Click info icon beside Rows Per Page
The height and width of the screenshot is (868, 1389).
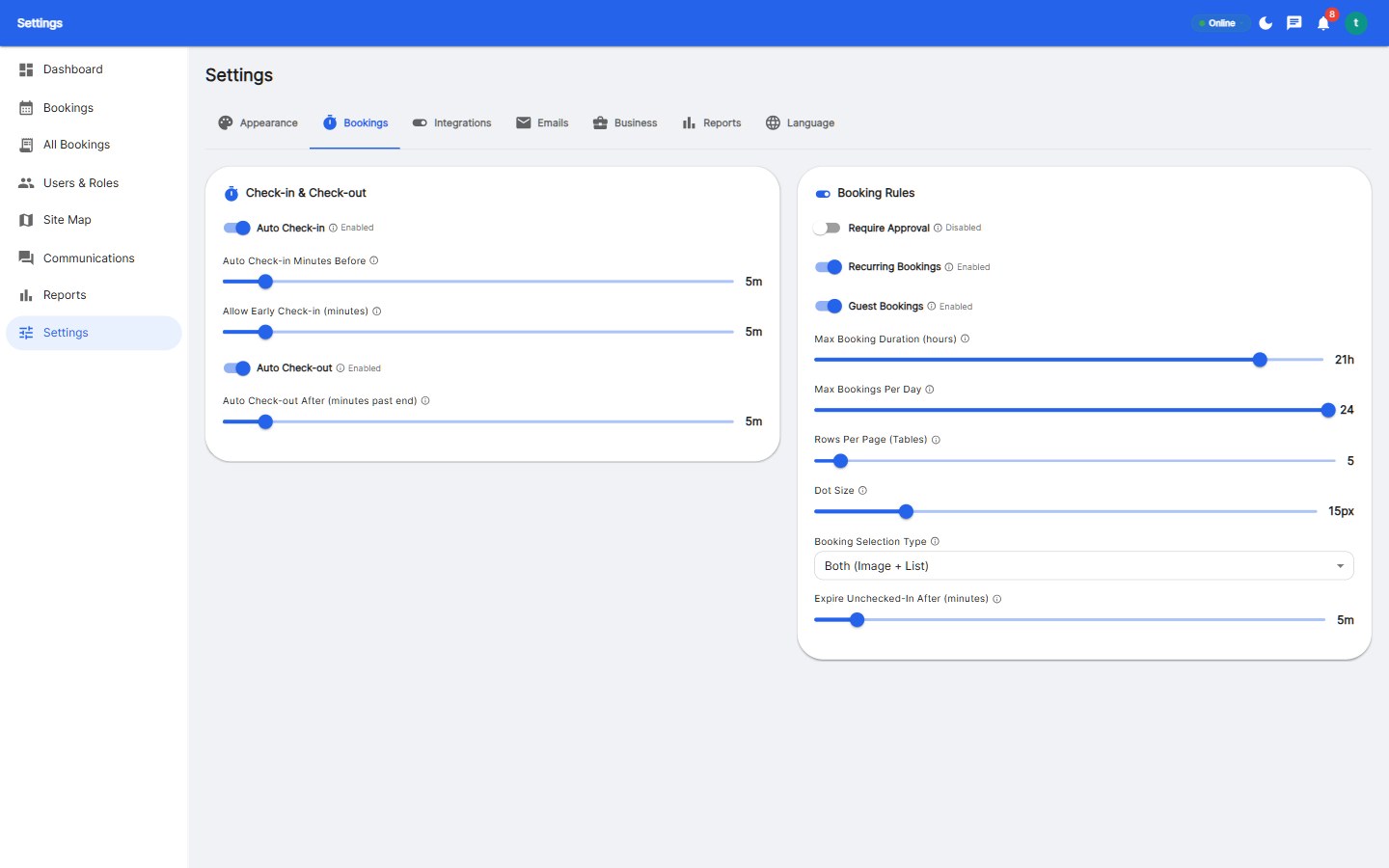(936, 440)
